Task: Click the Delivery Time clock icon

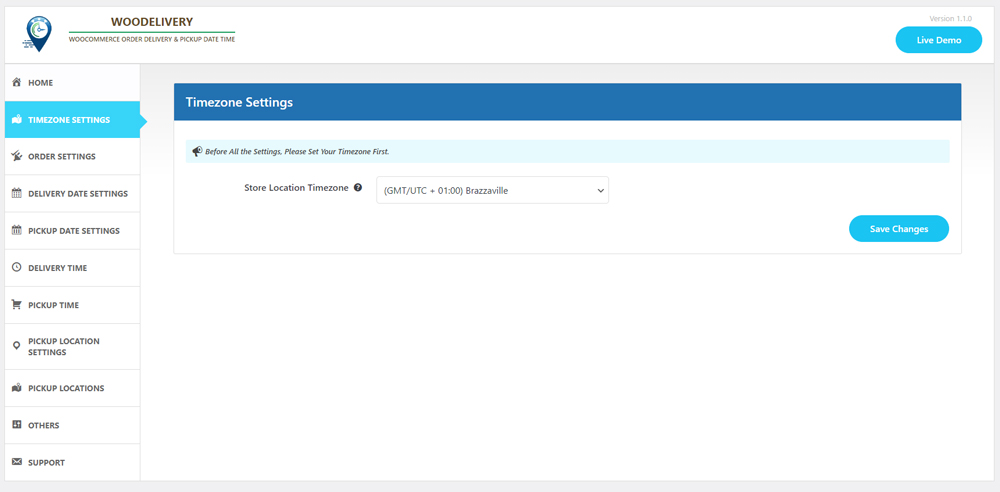Action: coord(17,268)
